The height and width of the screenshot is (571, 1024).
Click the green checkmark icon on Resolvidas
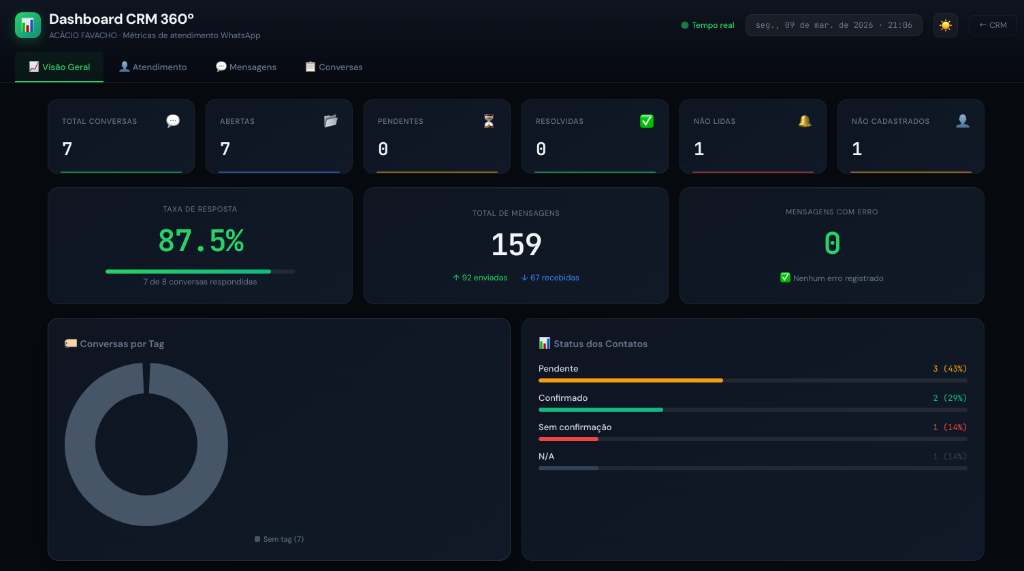[x=647, y=121]
